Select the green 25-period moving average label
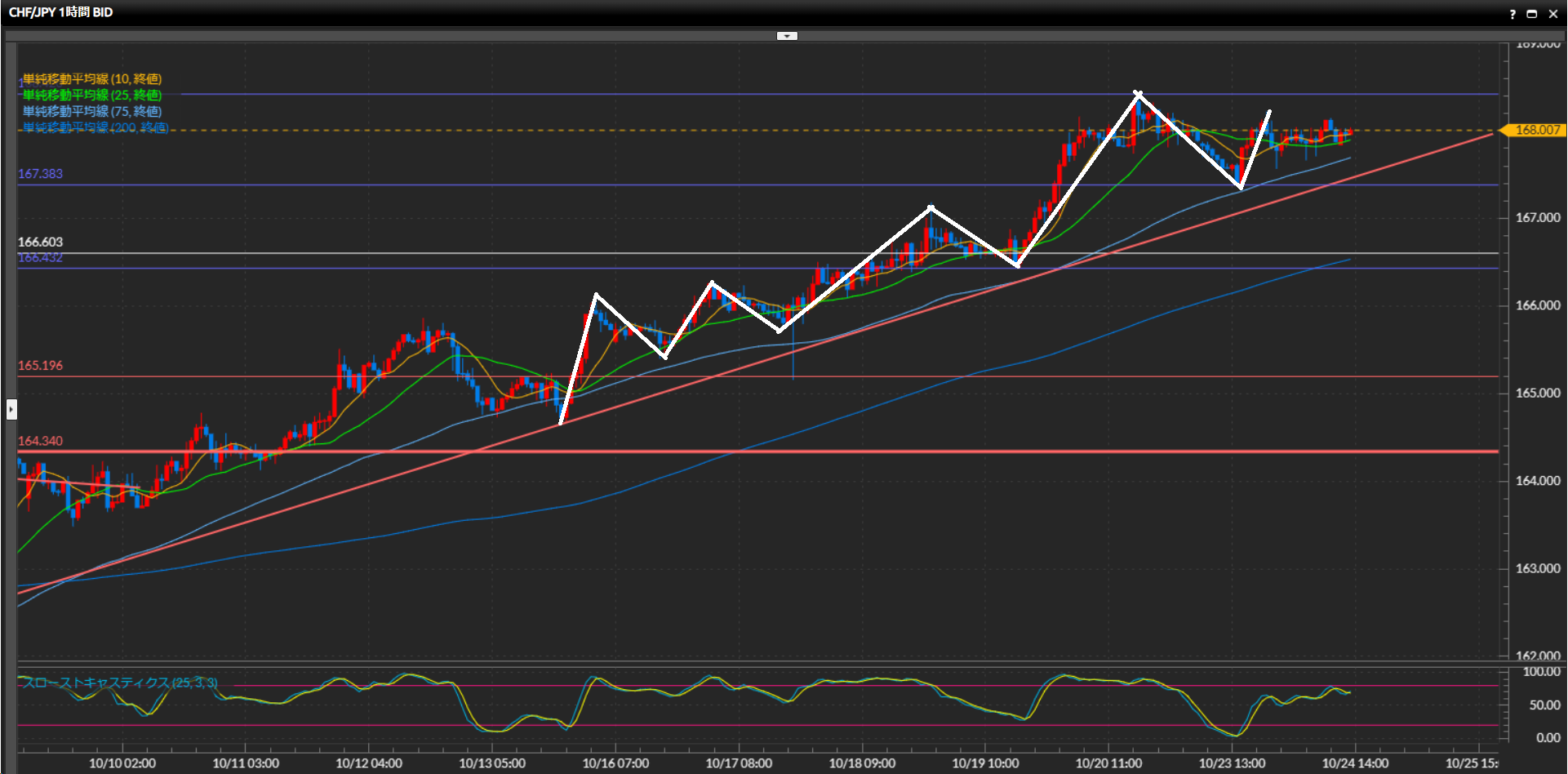1568x774 pixels. (x=91, y=96)
